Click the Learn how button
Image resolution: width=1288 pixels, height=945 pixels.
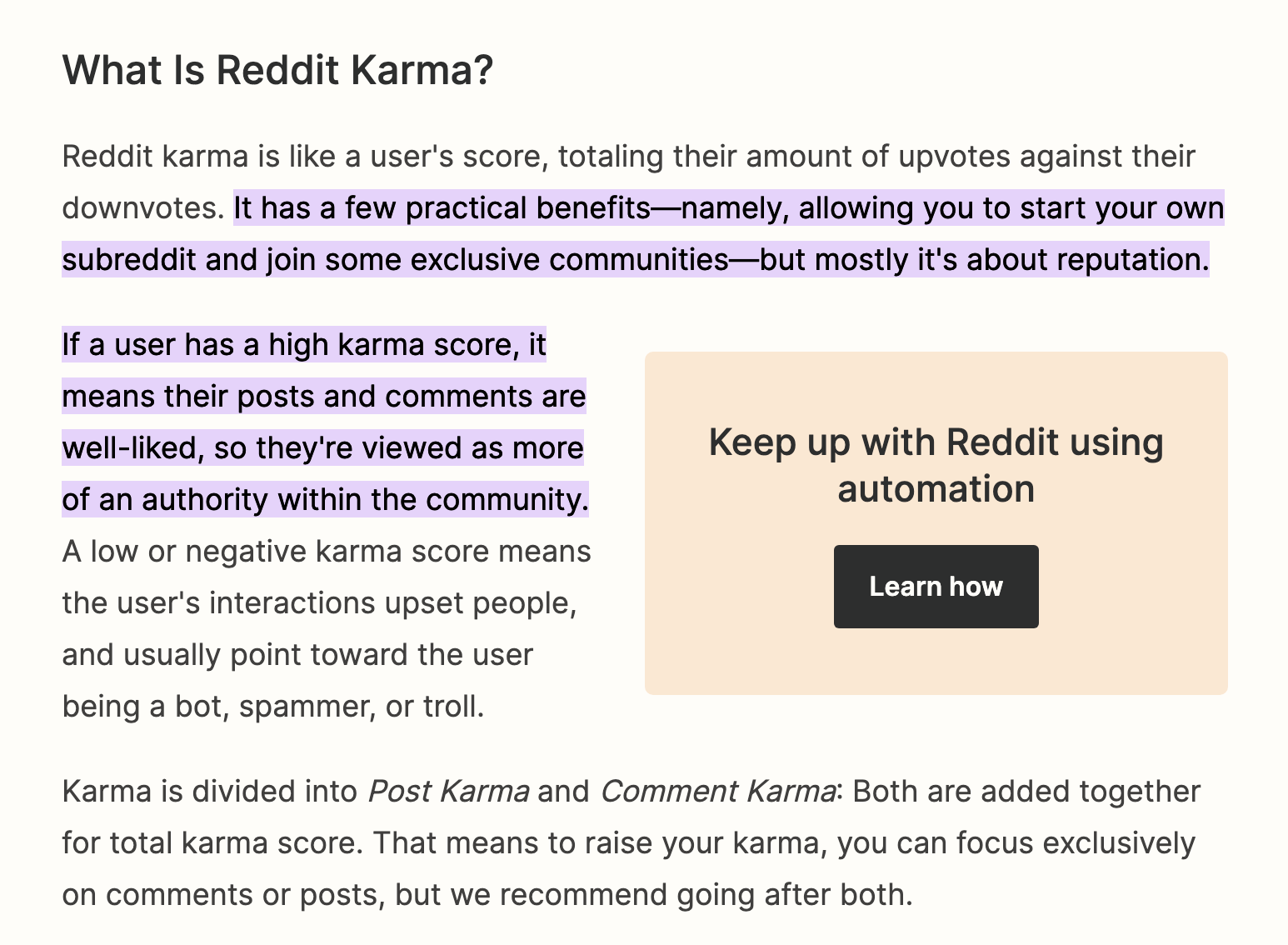(936, 587)
